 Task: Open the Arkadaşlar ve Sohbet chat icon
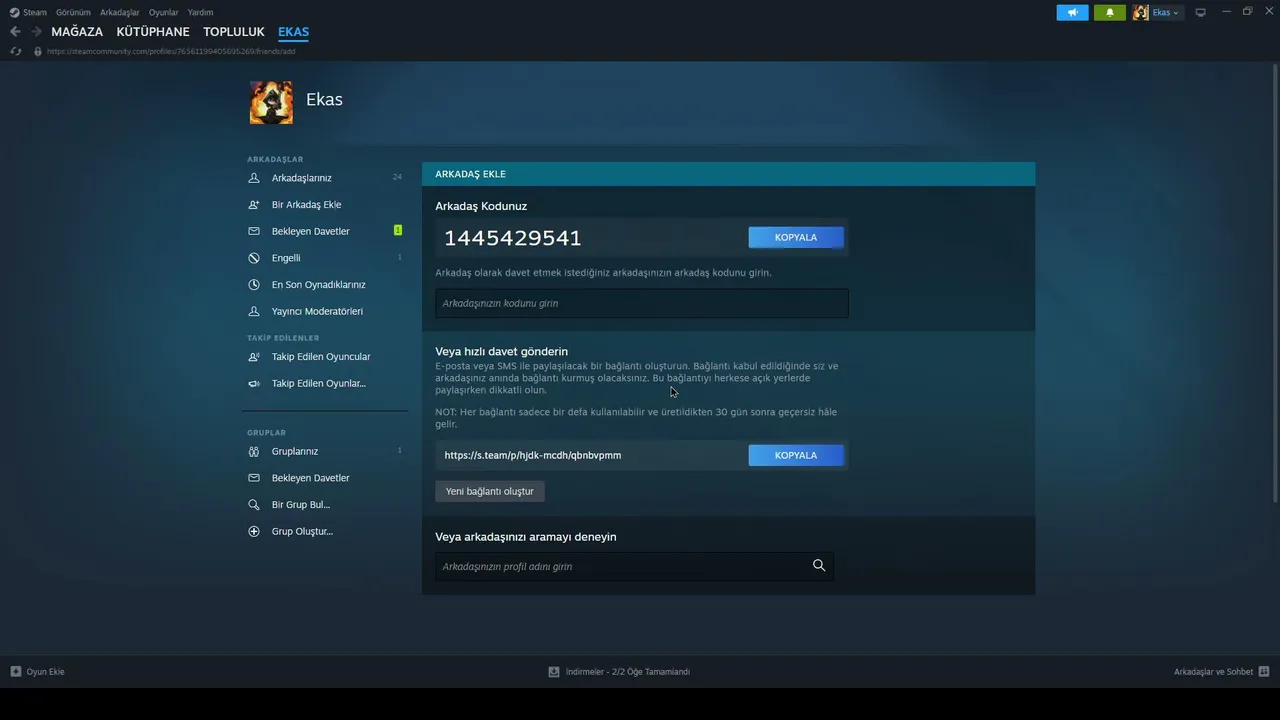[1264, 672]
